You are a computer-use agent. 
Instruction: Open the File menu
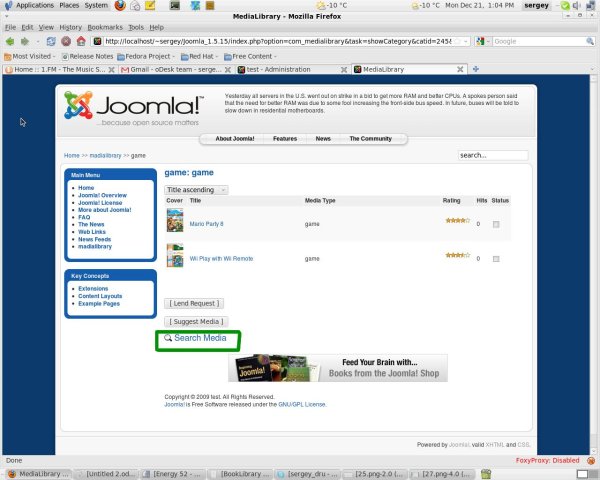click(x=10, y=27)
